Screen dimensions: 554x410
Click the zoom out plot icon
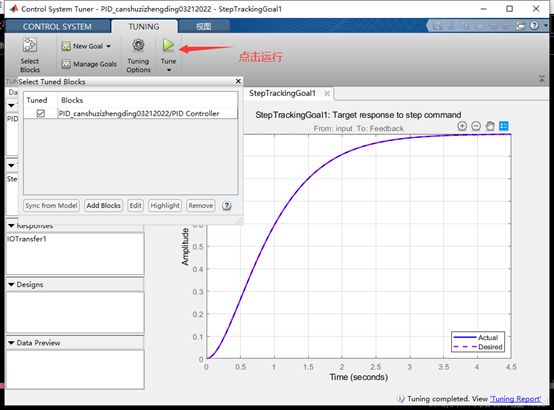pyautogui.click(x=476, y=126)
